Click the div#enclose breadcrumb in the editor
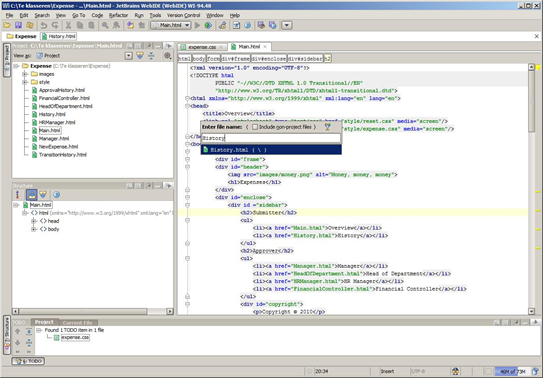 [269, 58]
